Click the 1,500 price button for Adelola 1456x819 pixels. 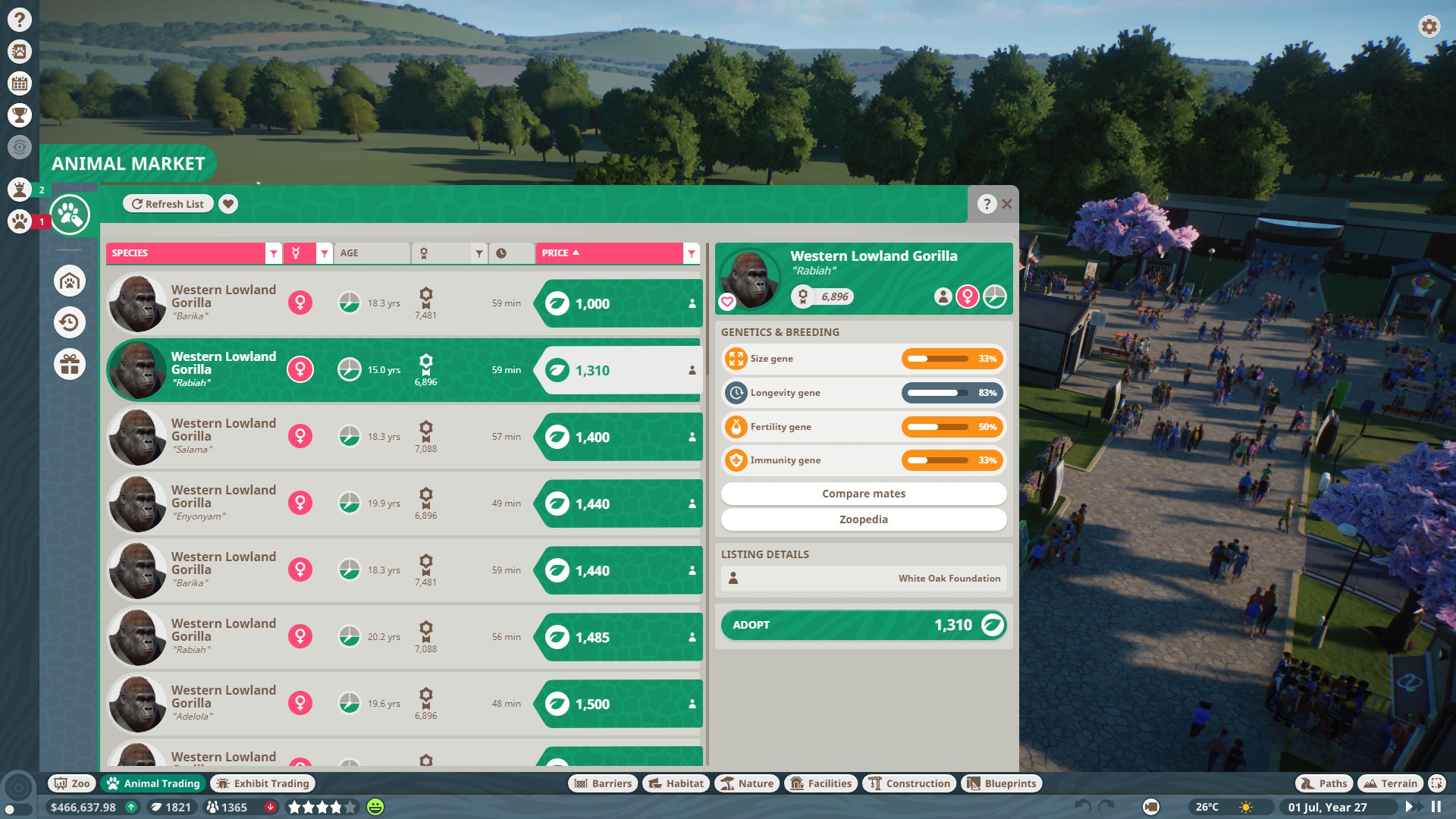coord(618,704)
